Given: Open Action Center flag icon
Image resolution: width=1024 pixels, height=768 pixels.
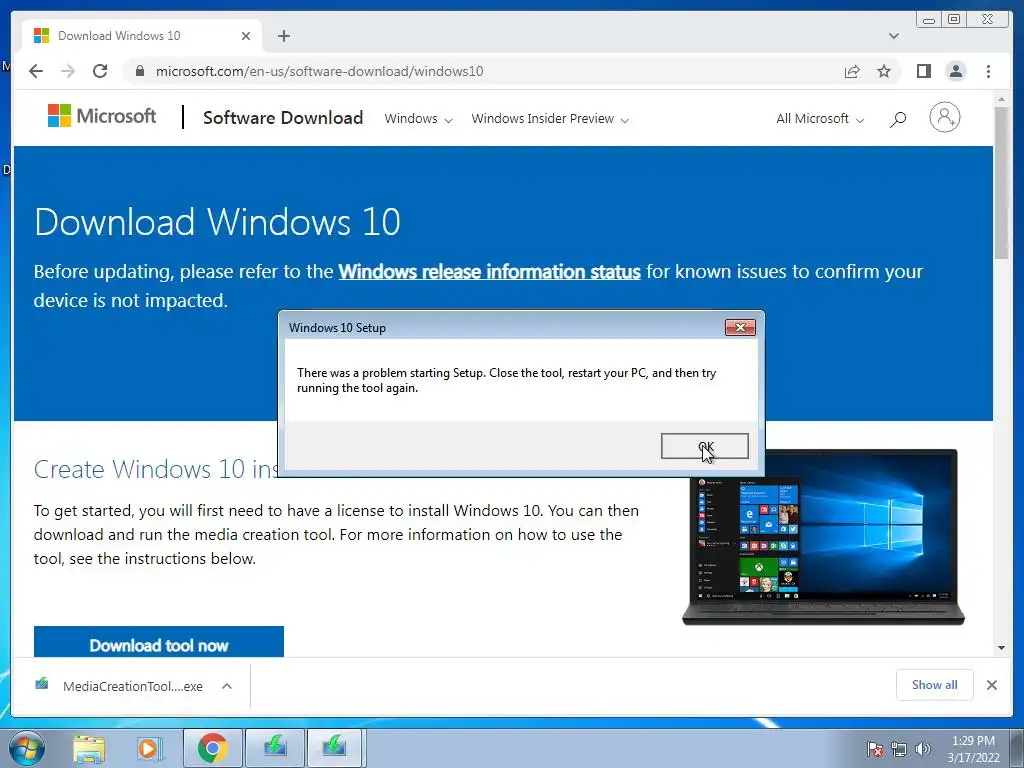Looking at the screenshot, I should [874, 749].
